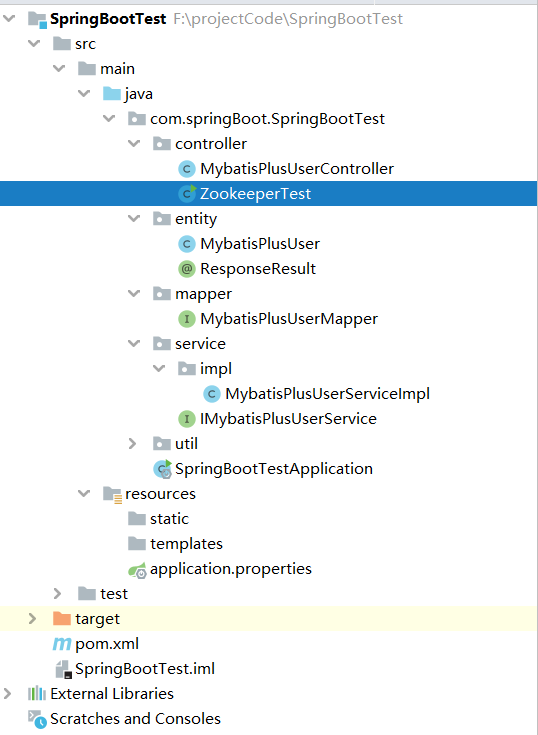Click the com.springBoot.SpringBootTest package icon
This screenshot has height=735, width=538.
click(x=136, y=119)
